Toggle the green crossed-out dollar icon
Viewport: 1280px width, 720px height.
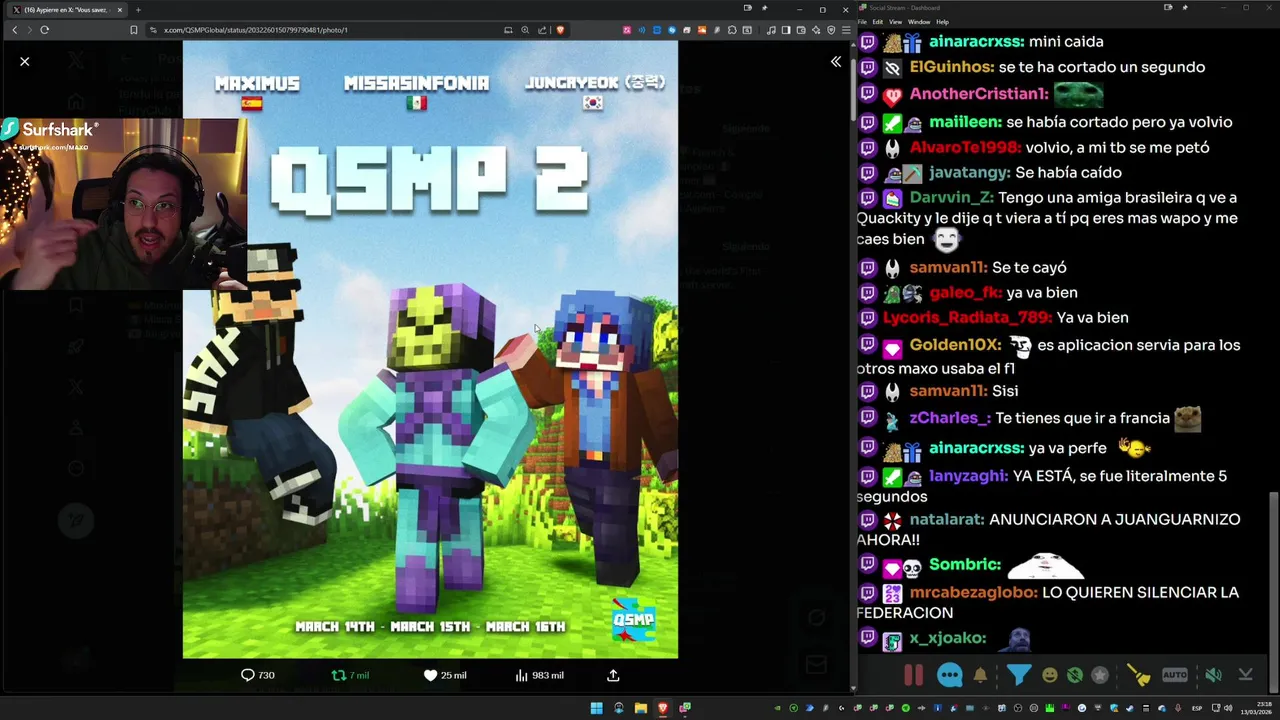(x=1074, y=675)
